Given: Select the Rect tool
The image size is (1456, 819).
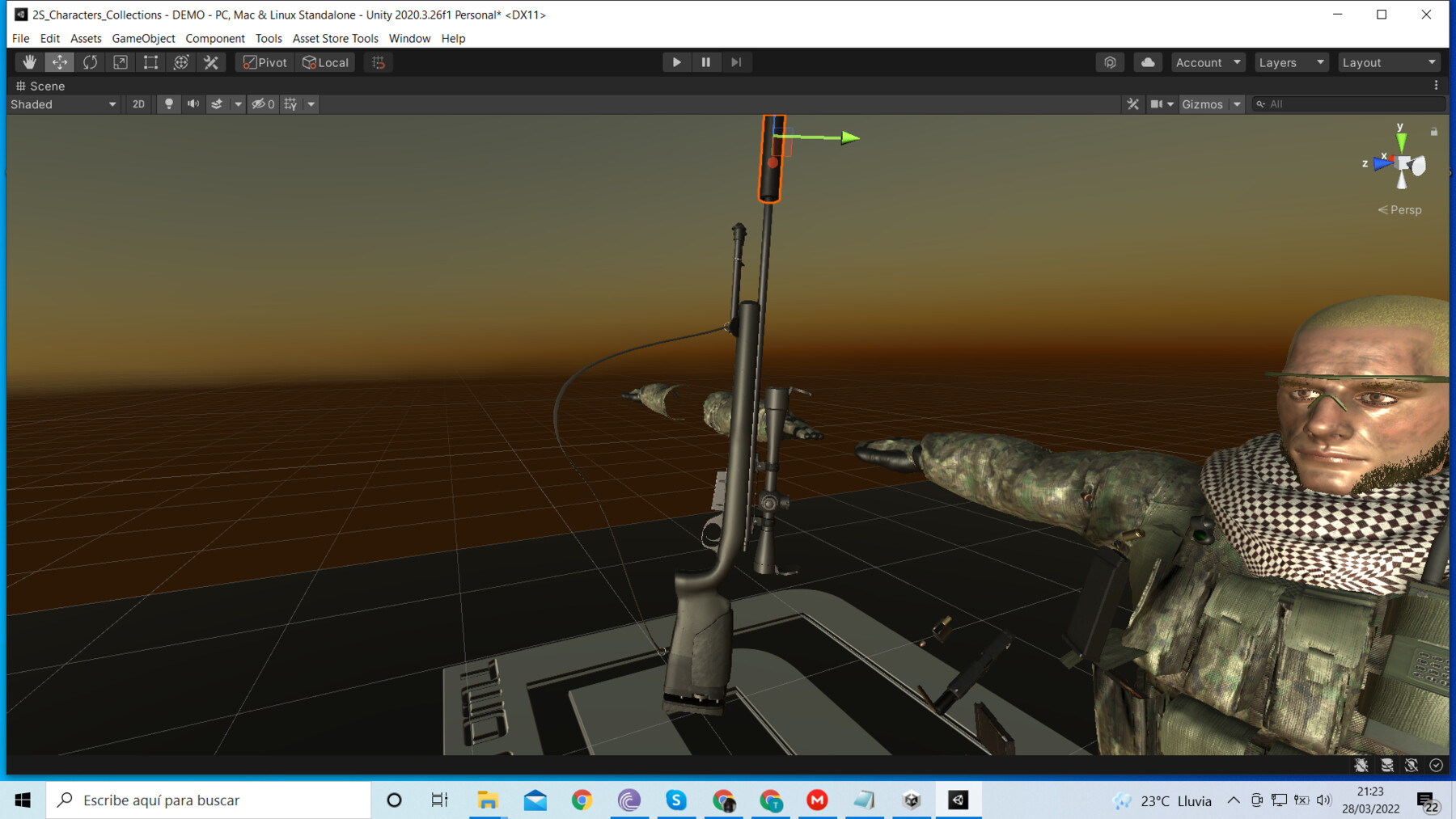Looking at the screenshot, I should (x=150, y=62).
